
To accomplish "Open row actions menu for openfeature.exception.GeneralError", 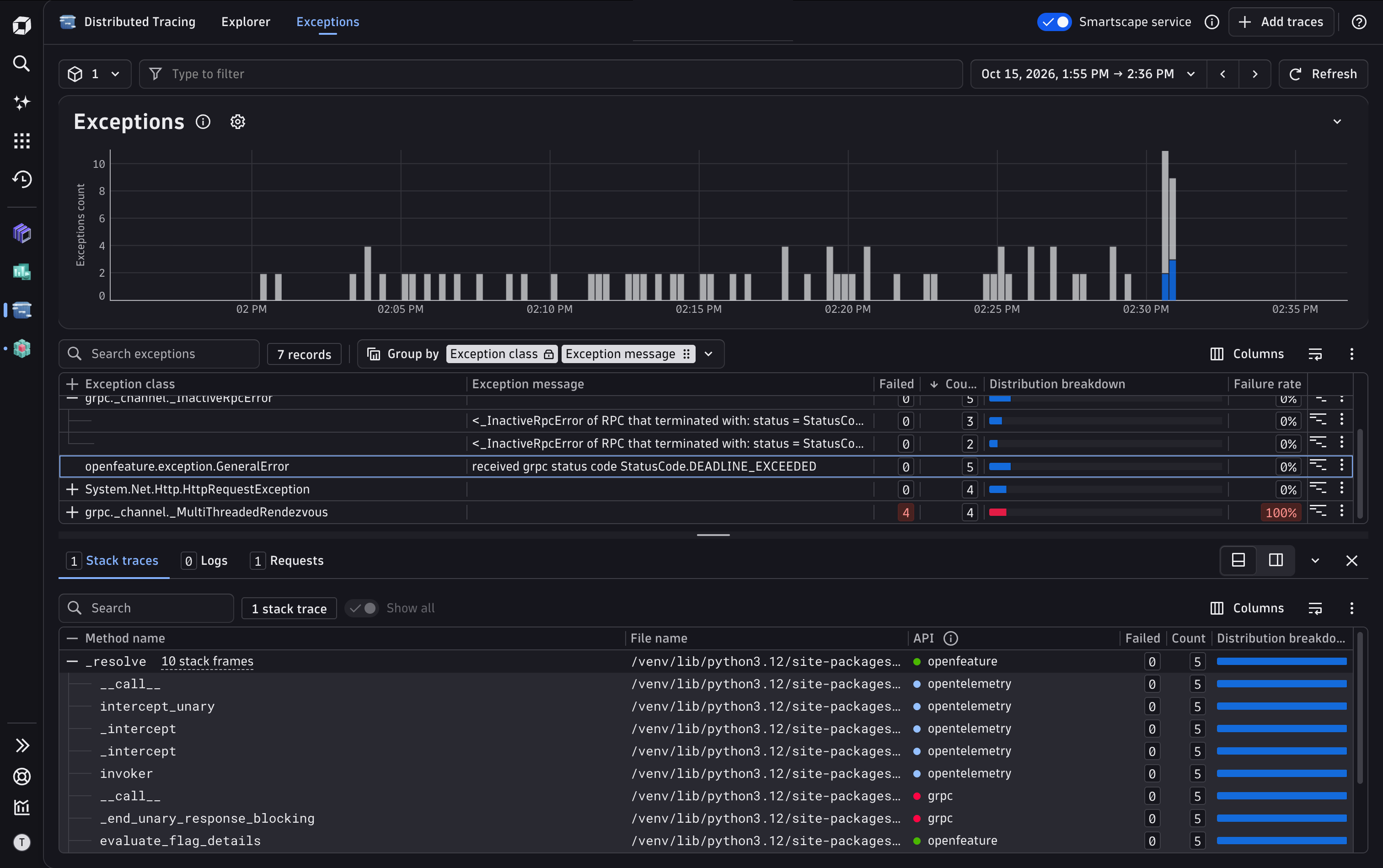I will 1342,466.
